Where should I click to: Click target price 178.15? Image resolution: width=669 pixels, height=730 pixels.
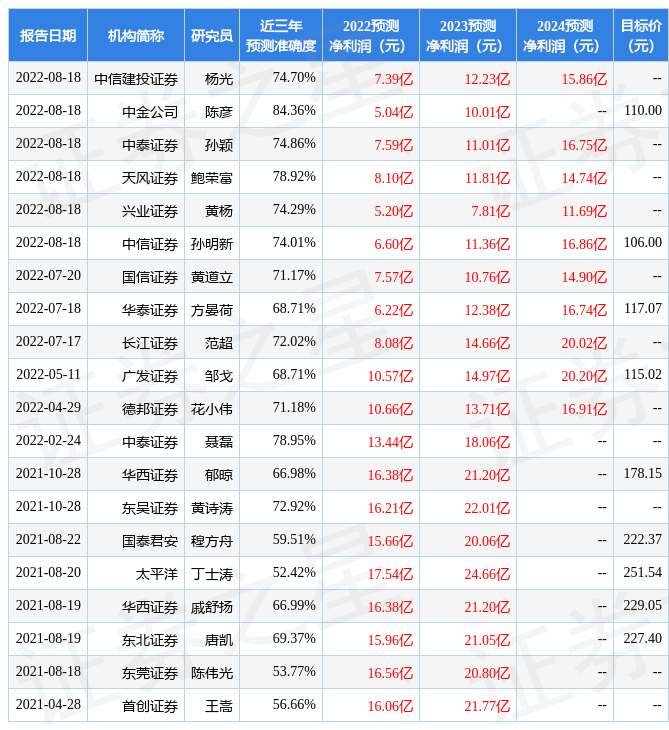point(641,474)
